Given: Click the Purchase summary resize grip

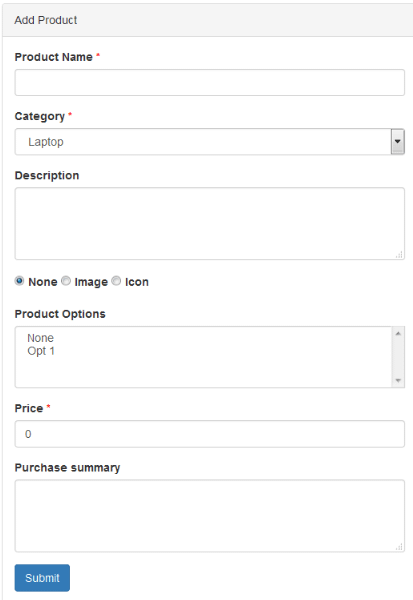Looking at the screenshot, I should 399,547.
